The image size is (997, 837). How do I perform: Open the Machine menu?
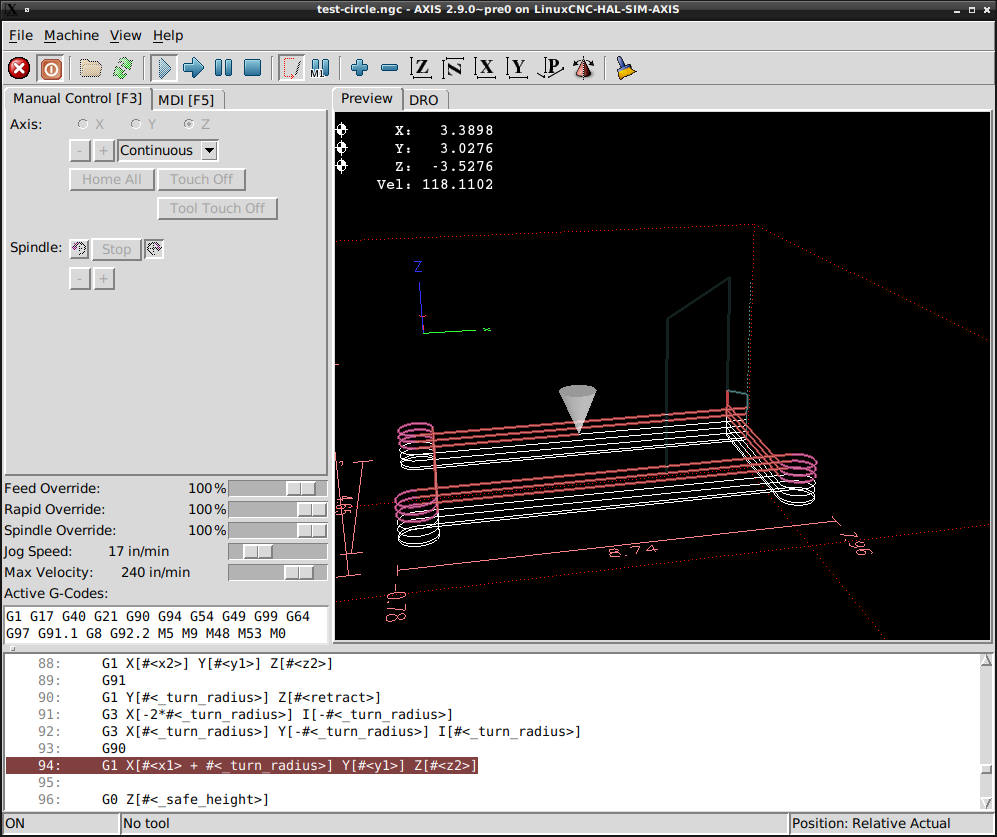click(x=71, y=35)
